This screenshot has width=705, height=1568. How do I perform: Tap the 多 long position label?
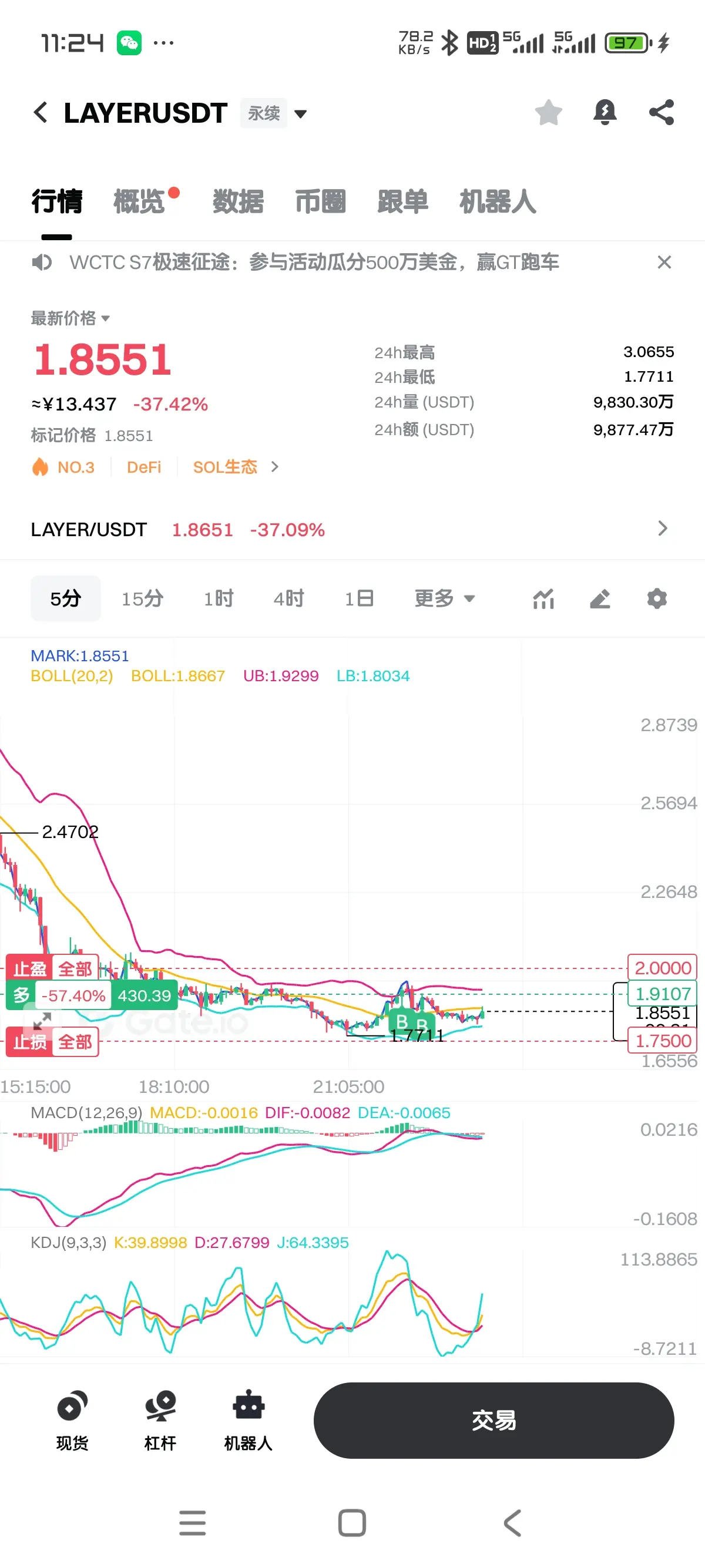(21, 995)
